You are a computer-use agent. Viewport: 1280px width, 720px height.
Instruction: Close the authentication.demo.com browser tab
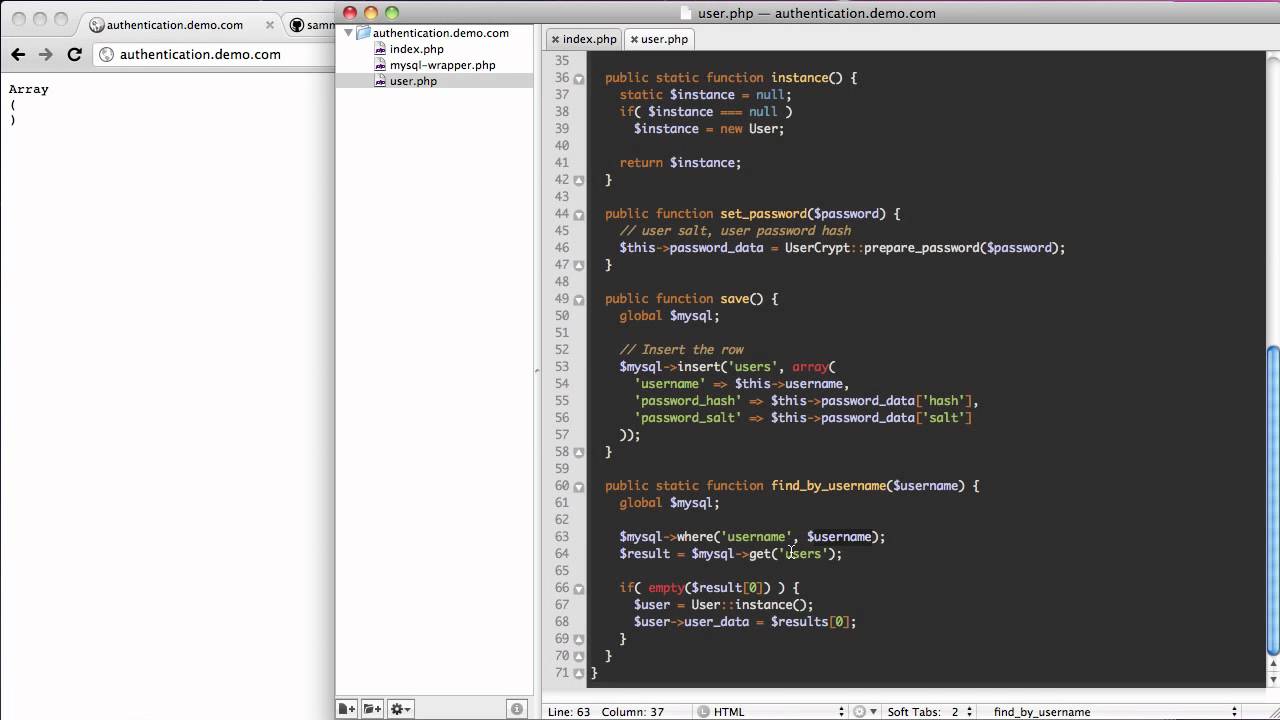click(x=270, y=25)
